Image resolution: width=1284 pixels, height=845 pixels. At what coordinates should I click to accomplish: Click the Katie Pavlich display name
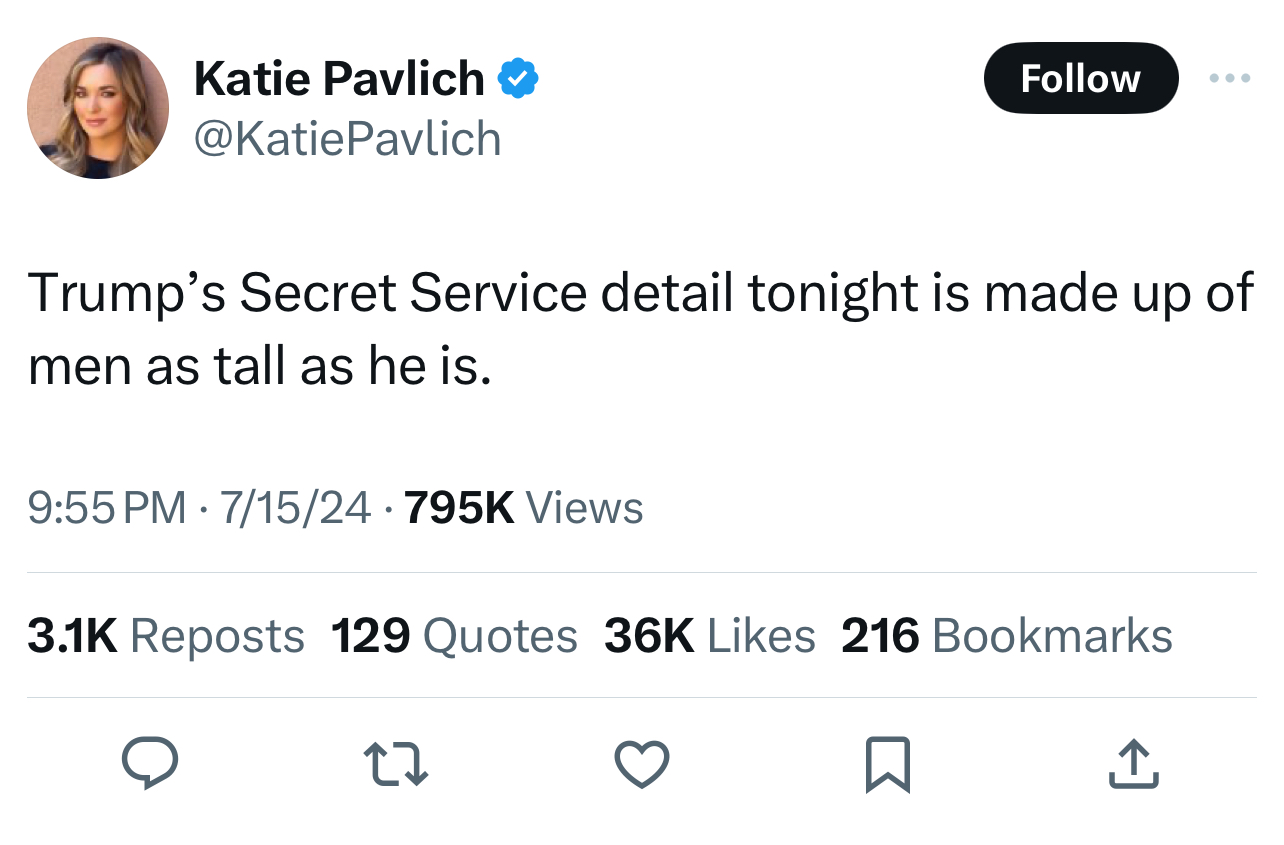click(x=339, y=79)
